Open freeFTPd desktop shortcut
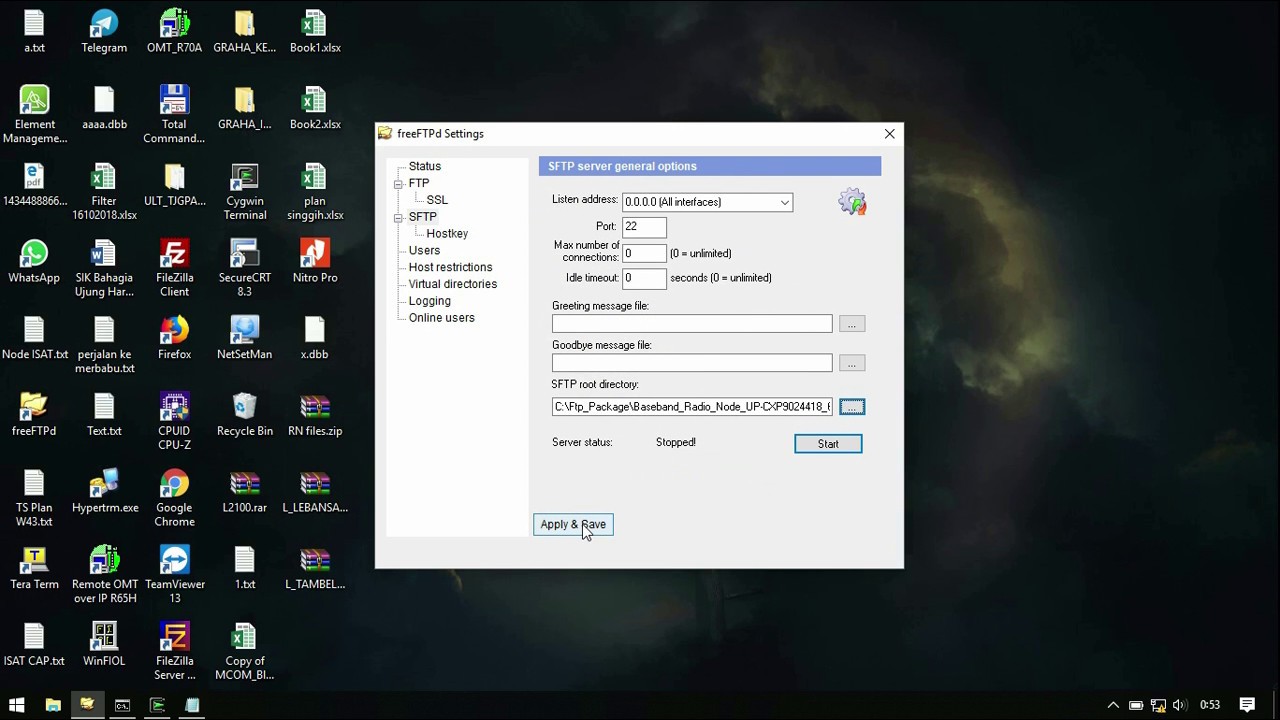 pyautogui.click(x=34, y=415)
